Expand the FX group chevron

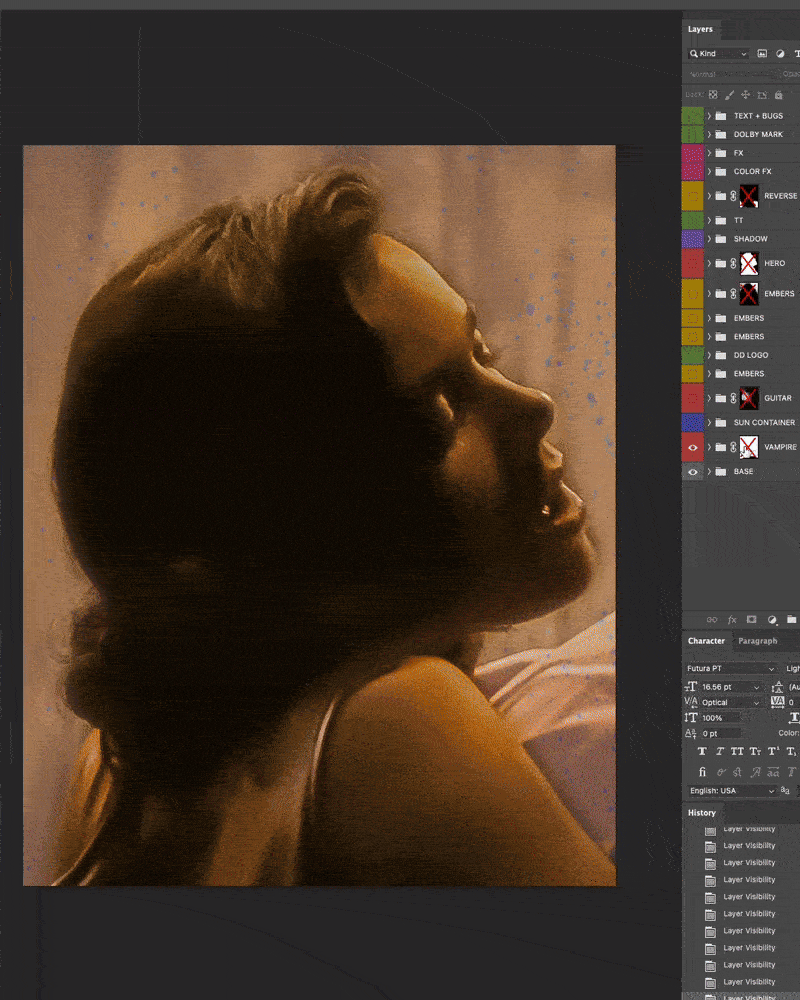[x=709, y=153]
